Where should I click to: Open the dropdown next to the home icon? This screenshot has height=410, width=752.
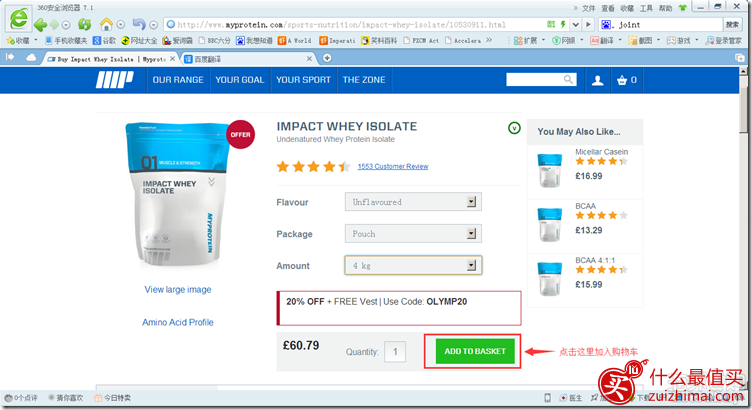coord(121,24)
